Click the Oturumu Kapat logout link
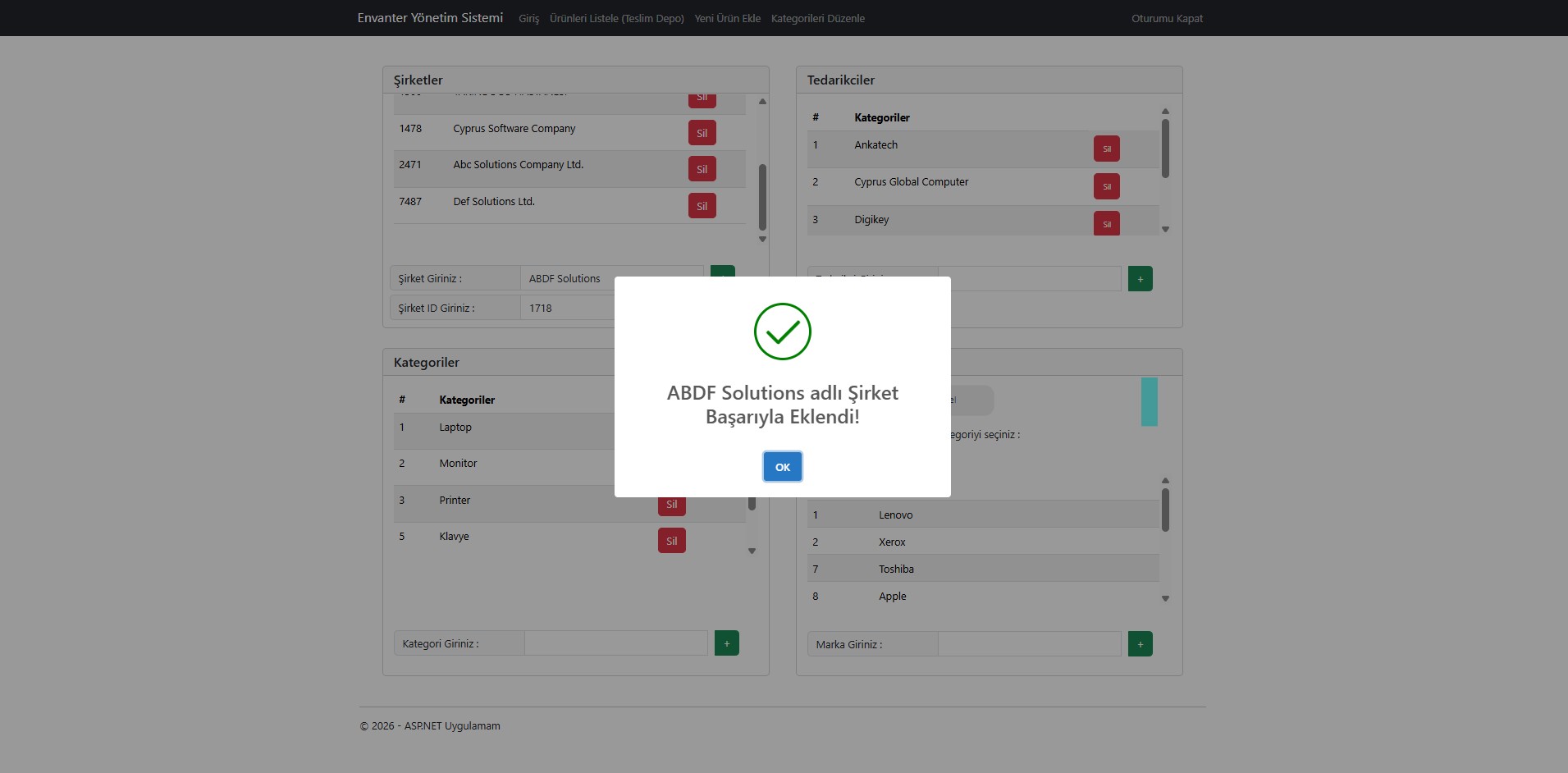The image size is (1568, 773). click(x=1166, y=18)
